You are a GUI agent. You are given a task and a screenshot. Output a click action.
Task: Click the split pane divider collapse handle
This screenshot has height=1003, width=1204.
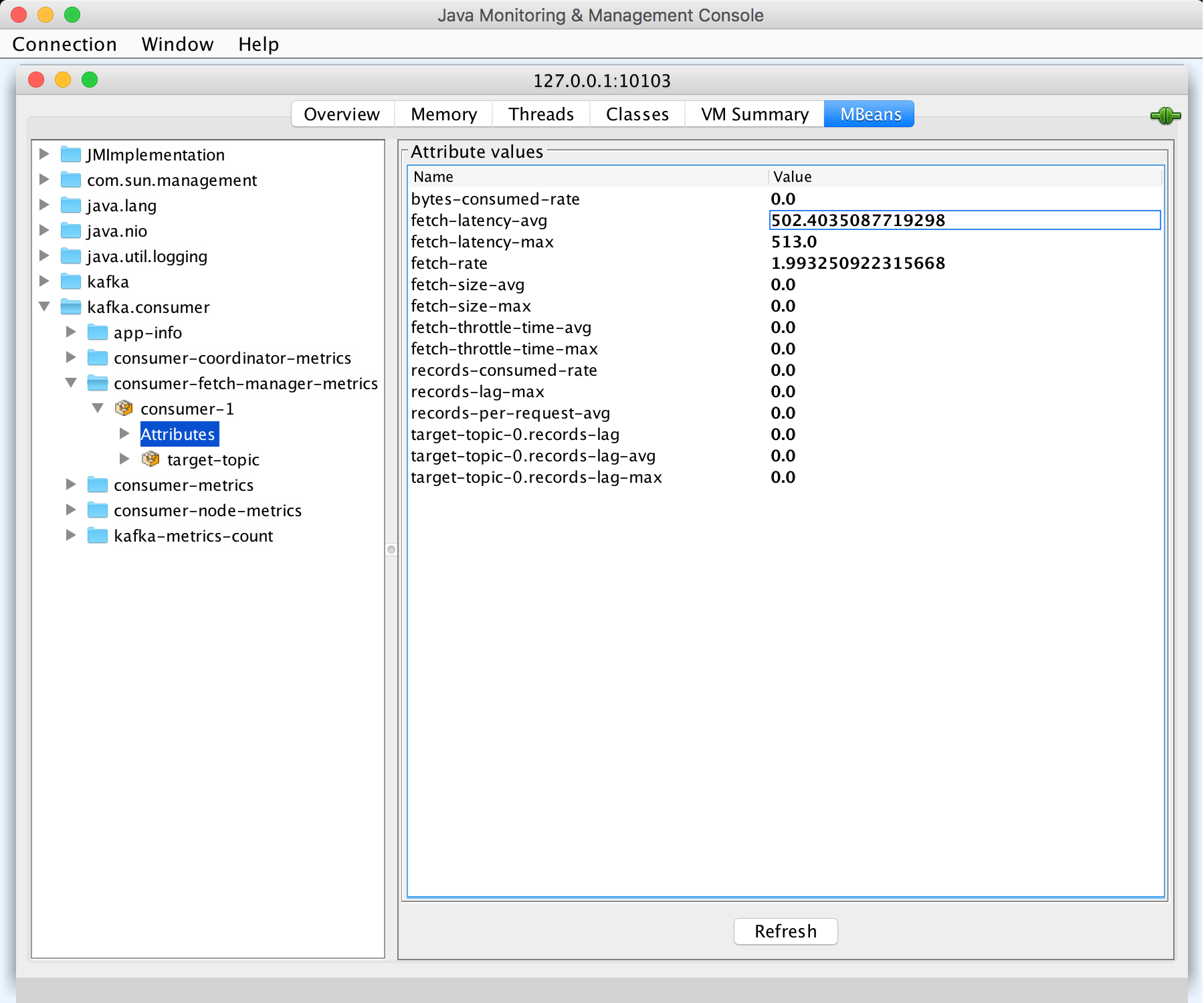(391, 550)
